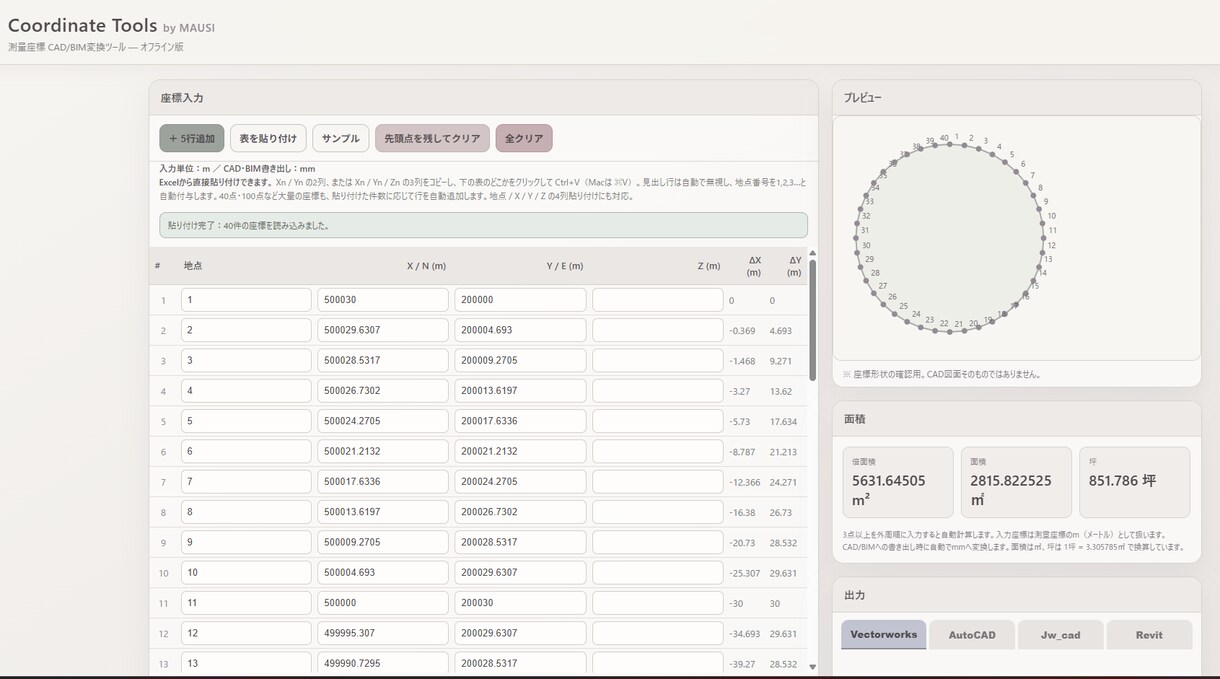1220x679 pixels.
Task: Edit X/N field containing 499995.307
Action: pos(383,633)
